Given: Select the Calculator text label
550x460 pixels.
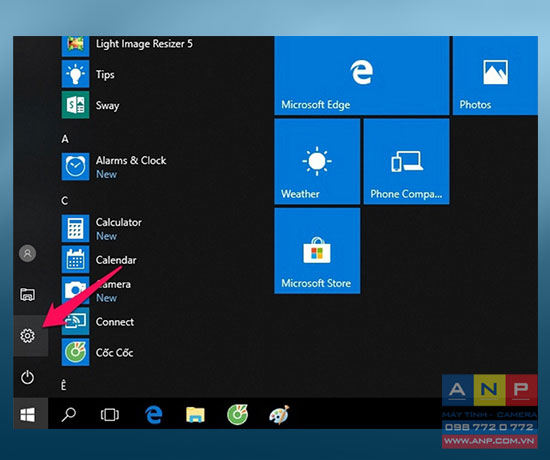Looking at the screenshot, I should click(119, 222).
